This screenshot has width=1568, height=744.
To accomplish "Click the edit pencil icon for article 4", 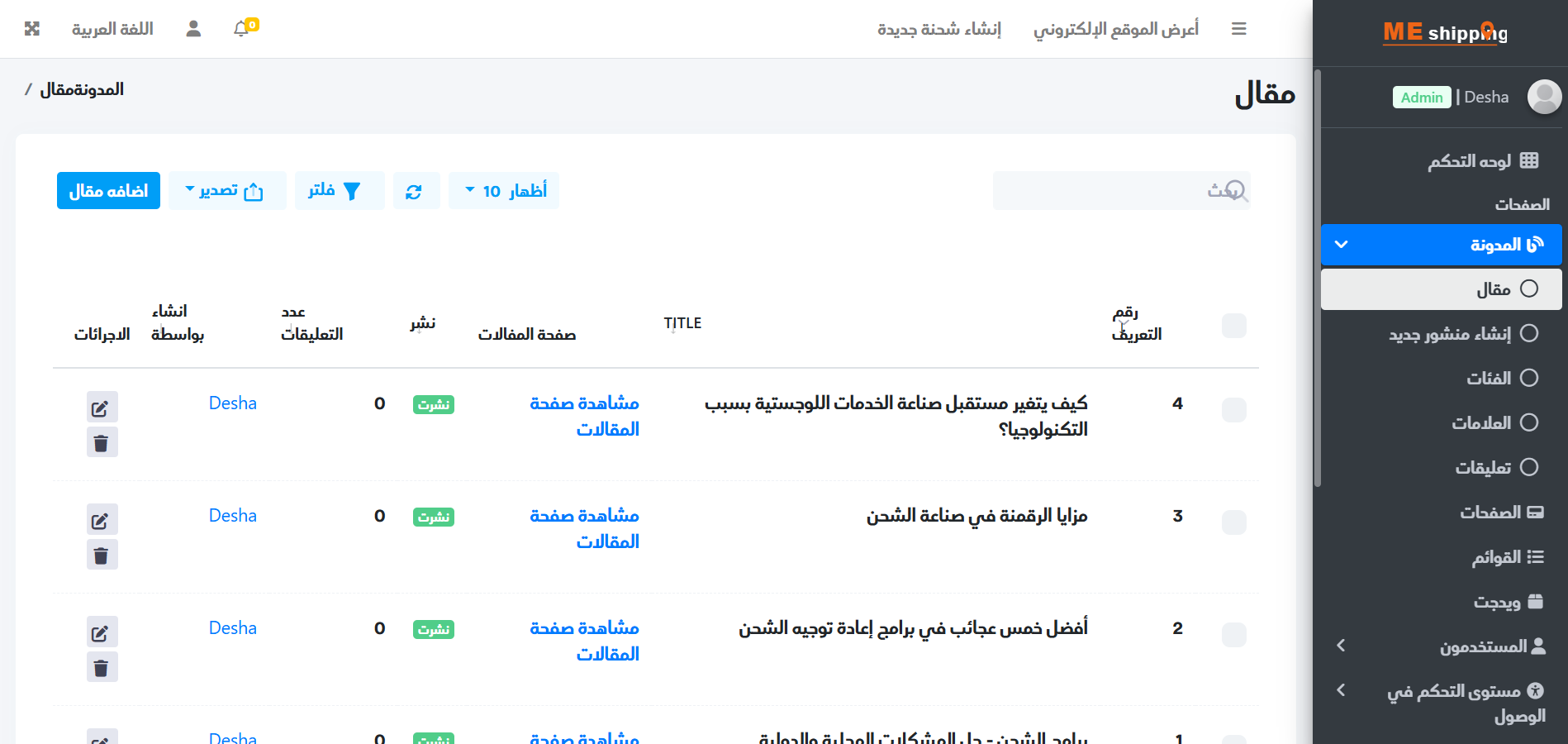I will (x=102, y=407).
